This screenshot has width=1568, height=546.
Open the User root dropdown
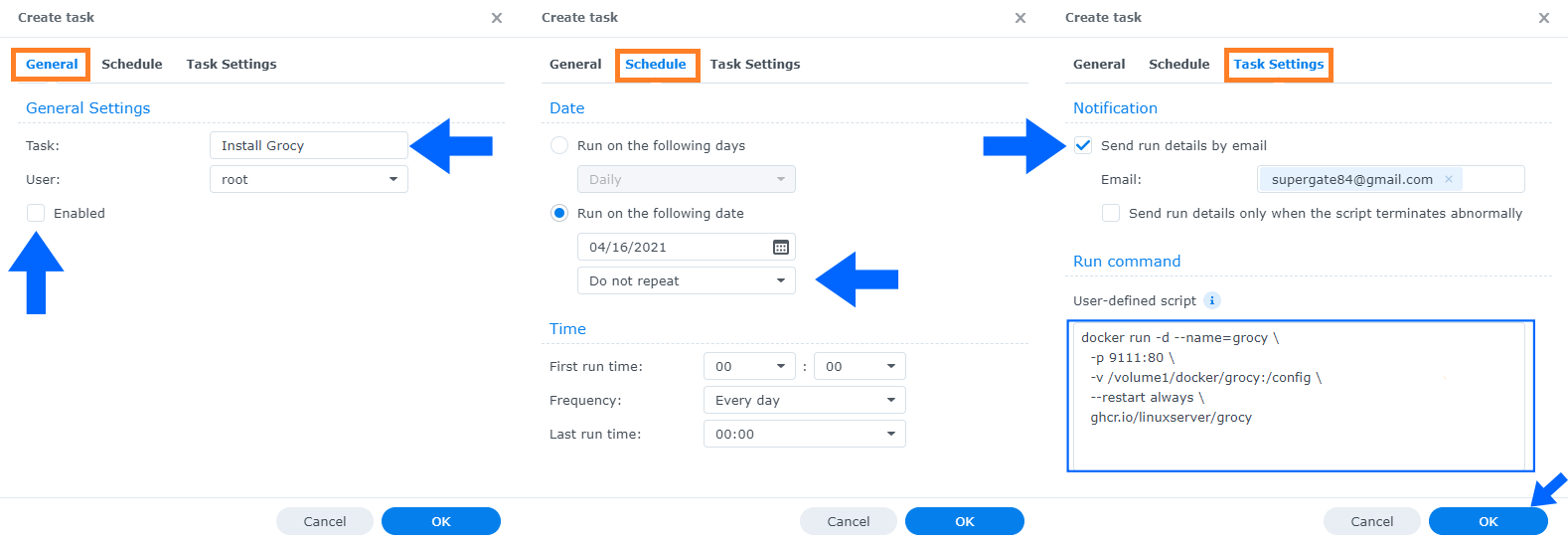click(x=309, y=179)
